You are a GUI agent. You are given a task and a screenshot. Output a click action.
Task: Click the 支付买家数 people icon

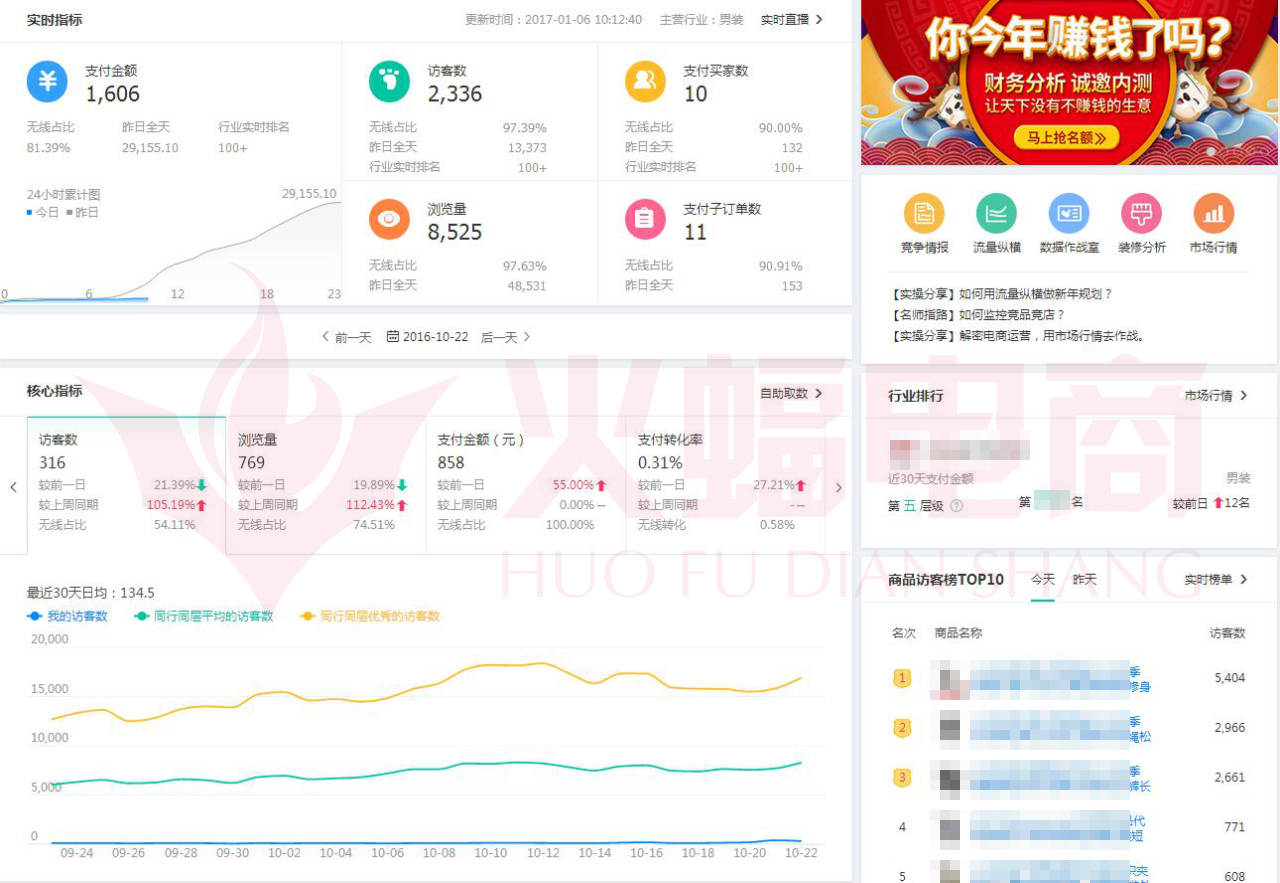click(x=645, y=82)
